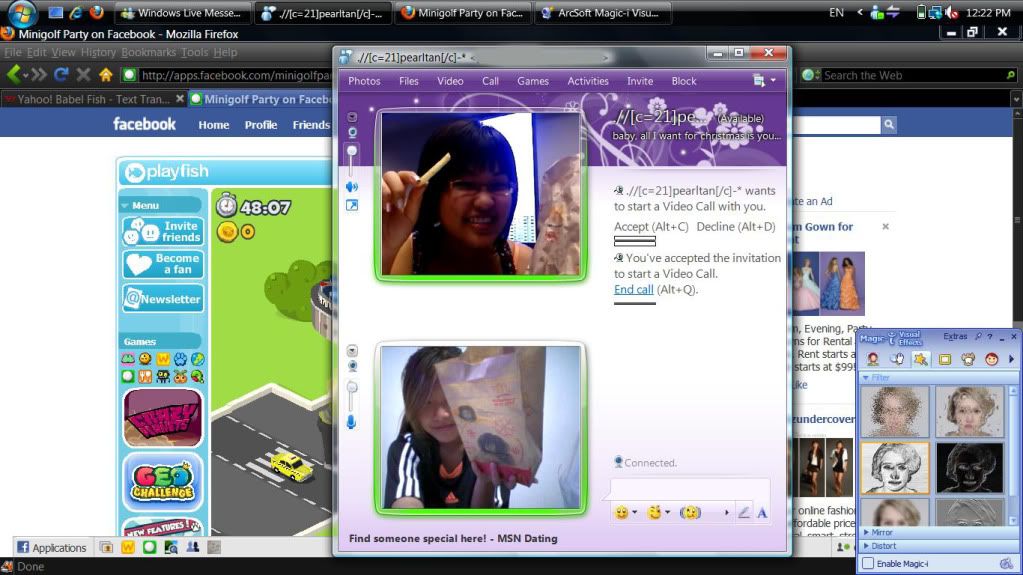This screenshot has height=575, width=1023.
Task: Open the emoticon picker
Action: [622, 512]
